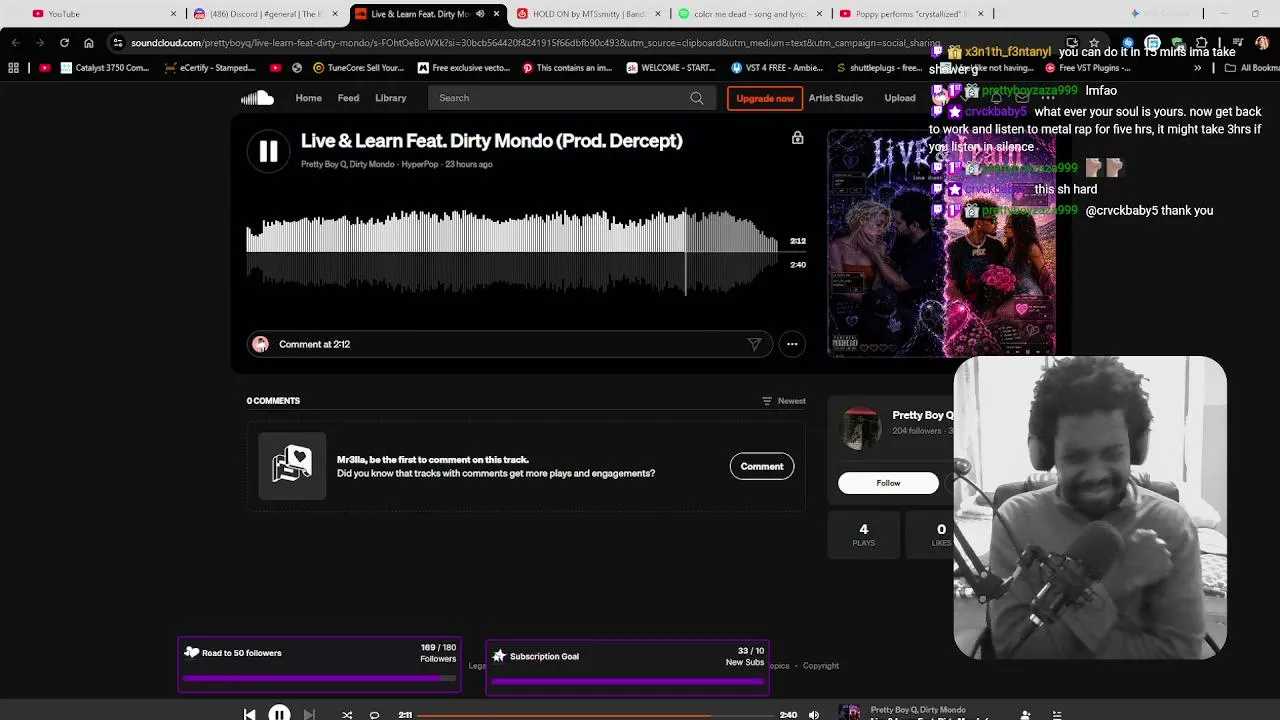
Task: Open the Live & Learn cover artwork
Action: point(941,244)
